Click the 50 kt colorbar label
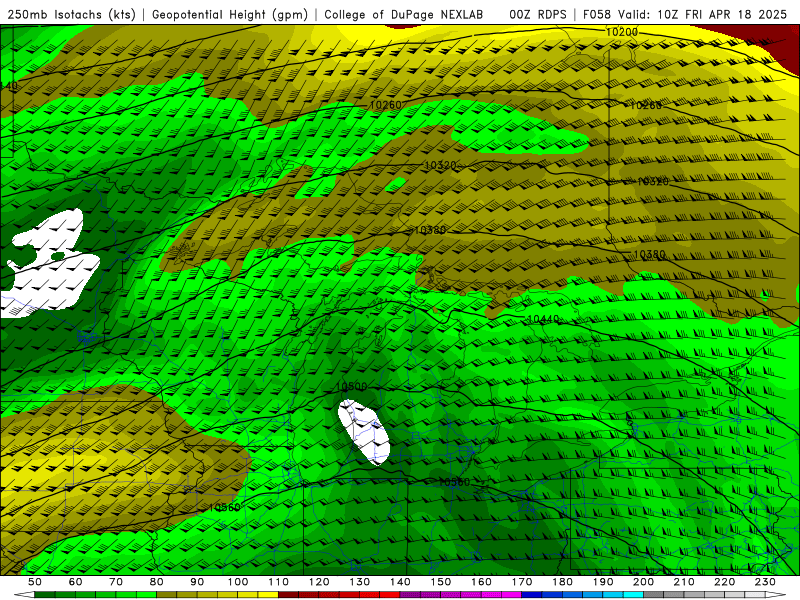The height and width of the screenshot is (600, 800). [x=35, y=582]
